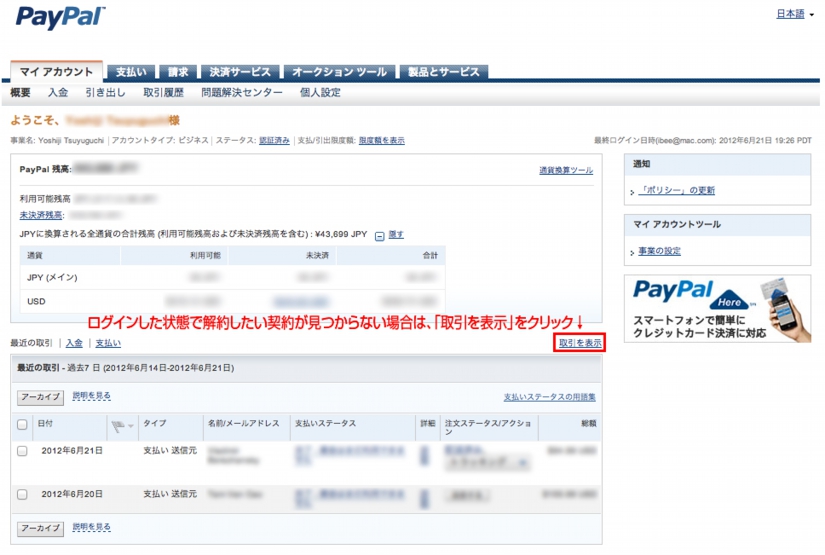Switch to the 支払い tab

coord(130,72)
